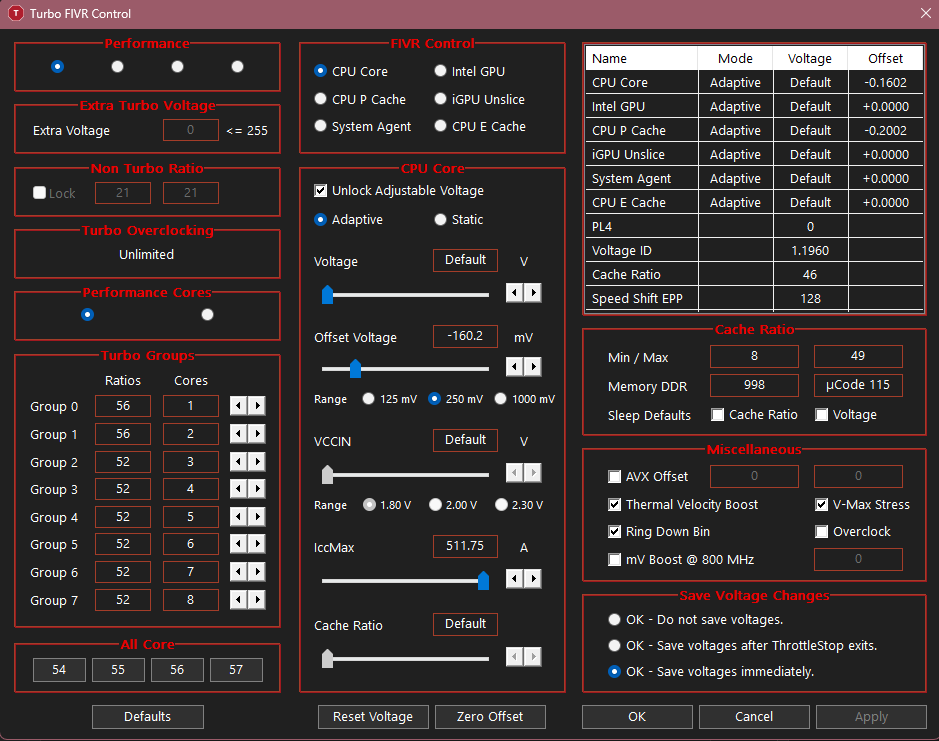Enable the AVX Offset checkbox
939x741 pixels.
click(614, 477)
